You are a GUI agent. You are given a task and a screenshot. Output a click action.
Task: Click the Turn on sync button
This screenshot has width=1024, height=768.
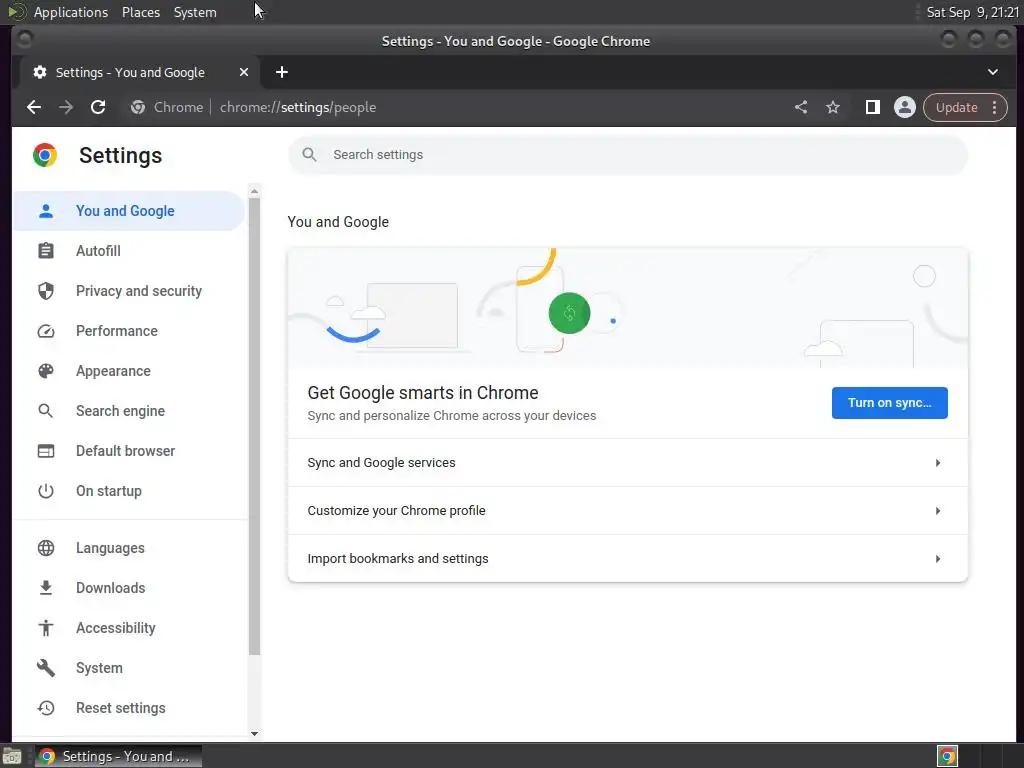(x=889, y=403)
